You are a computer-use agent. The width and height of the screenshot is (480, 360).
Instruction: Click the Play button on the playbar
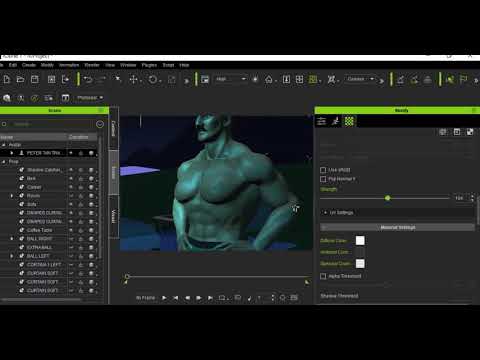[x=164, y=298]
